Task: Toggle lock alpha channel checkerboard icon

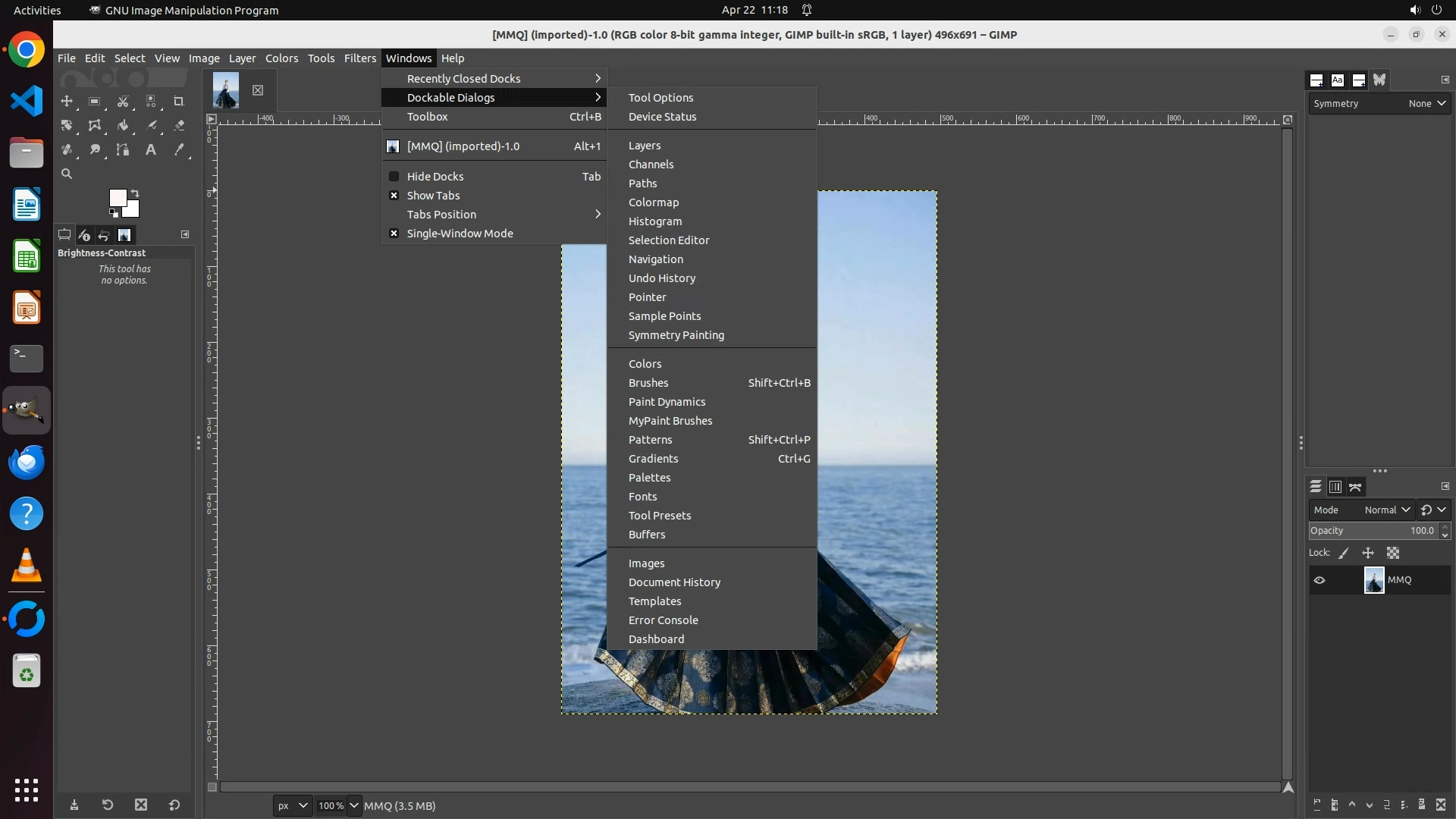Action: pos(1393,553)
